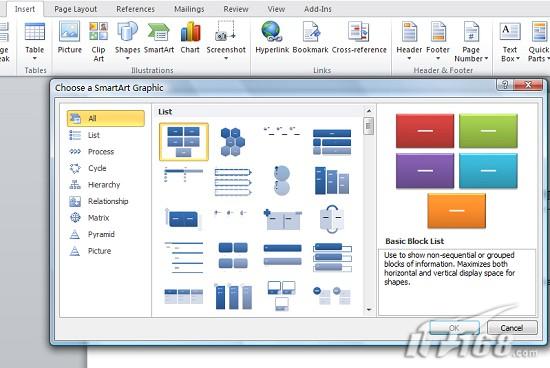
Task: Open the Chart insert tool
Action: (190, 32)
